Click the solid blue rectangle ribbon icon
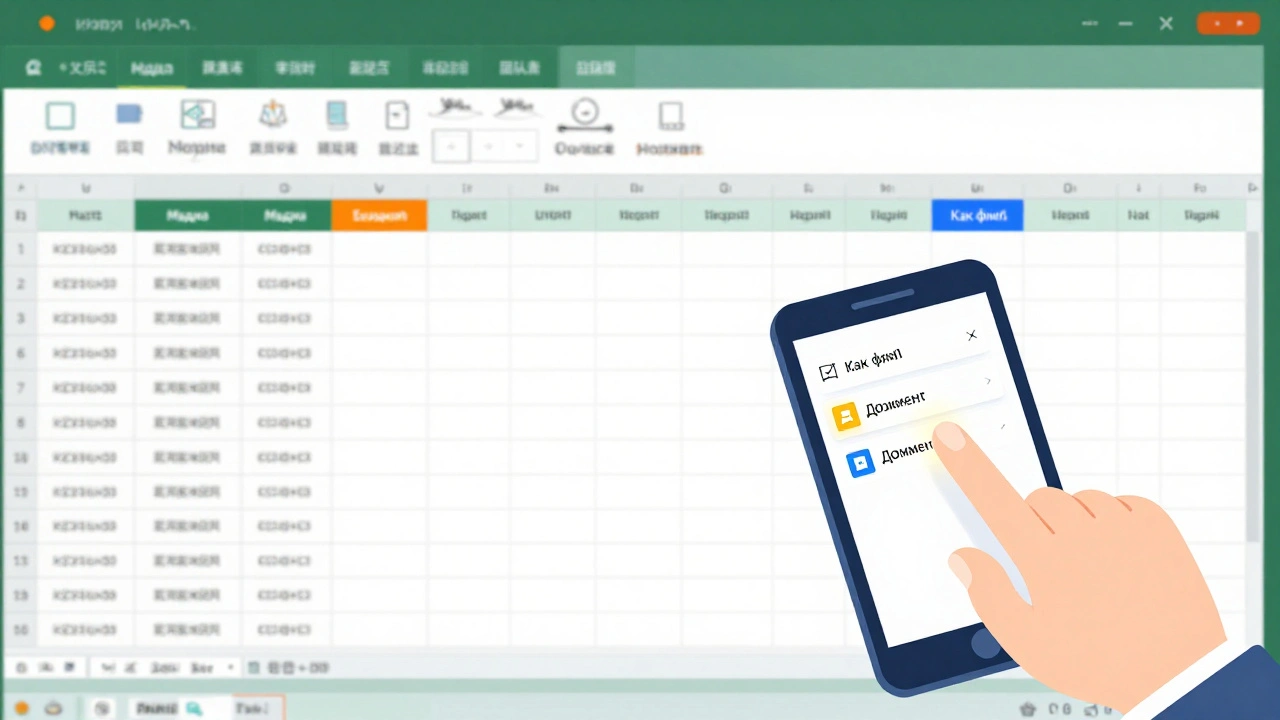 pyautogui.click(x=129, y=115)
